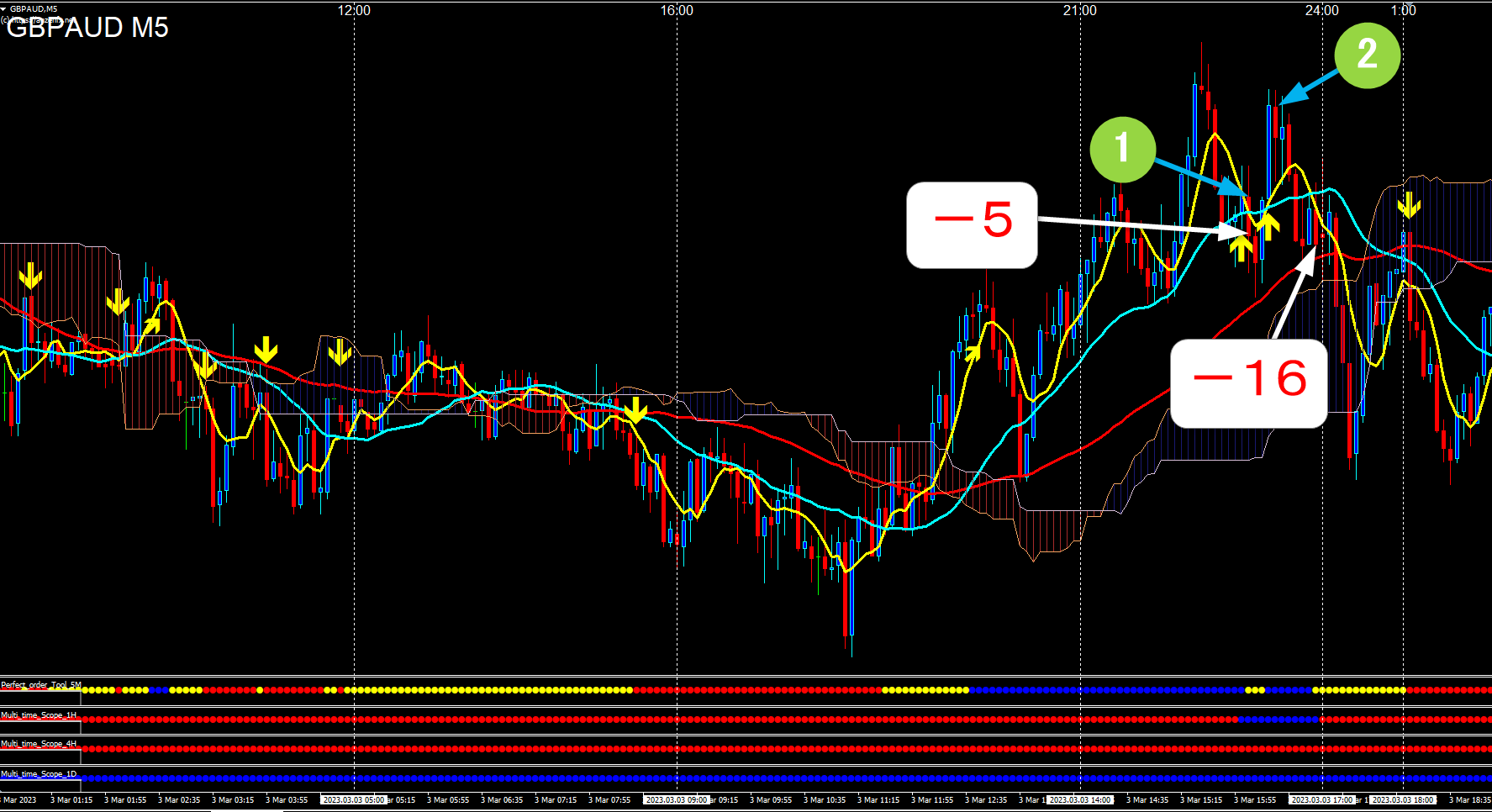Click the 24:00 session time label
This screenshot has width=1492, height=812.
(x=1322, y=10)
